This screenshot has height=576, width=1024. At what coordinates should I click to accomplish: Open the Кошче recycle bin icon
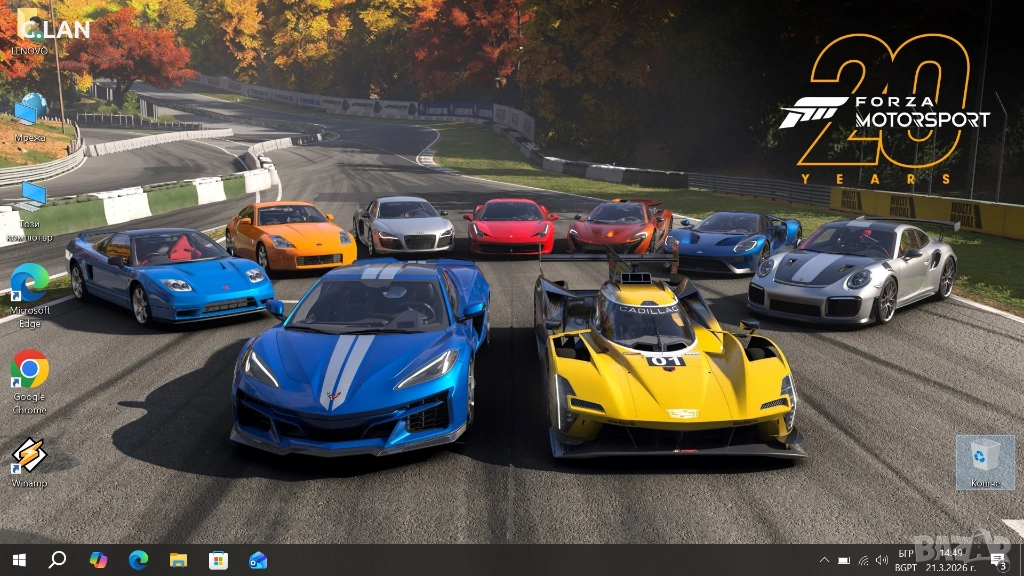tap(984, 460)
